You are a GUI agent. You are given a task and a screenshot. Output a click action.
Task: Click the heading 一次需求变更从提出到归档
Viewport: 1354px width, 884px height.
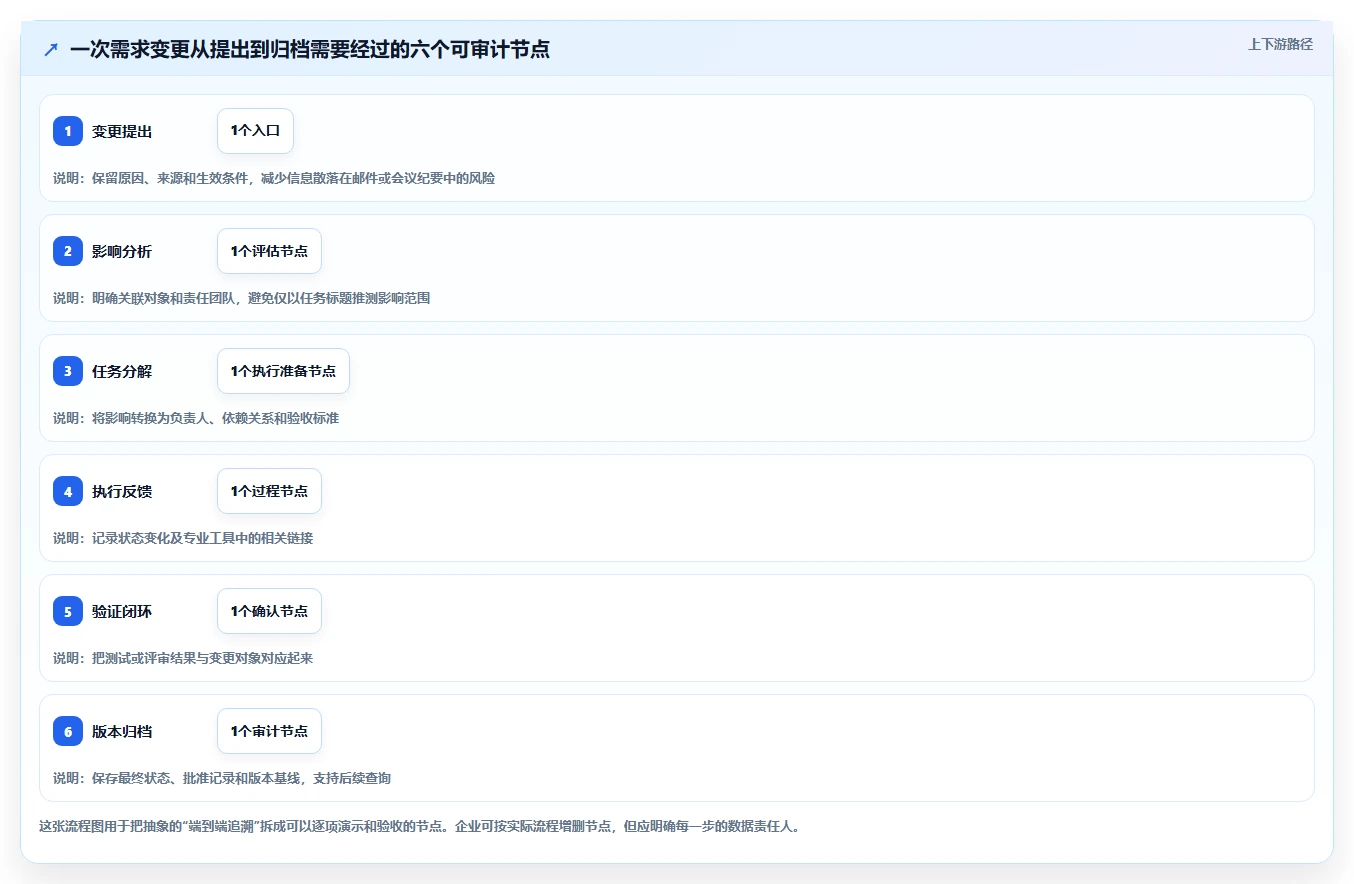coord(310,49)
